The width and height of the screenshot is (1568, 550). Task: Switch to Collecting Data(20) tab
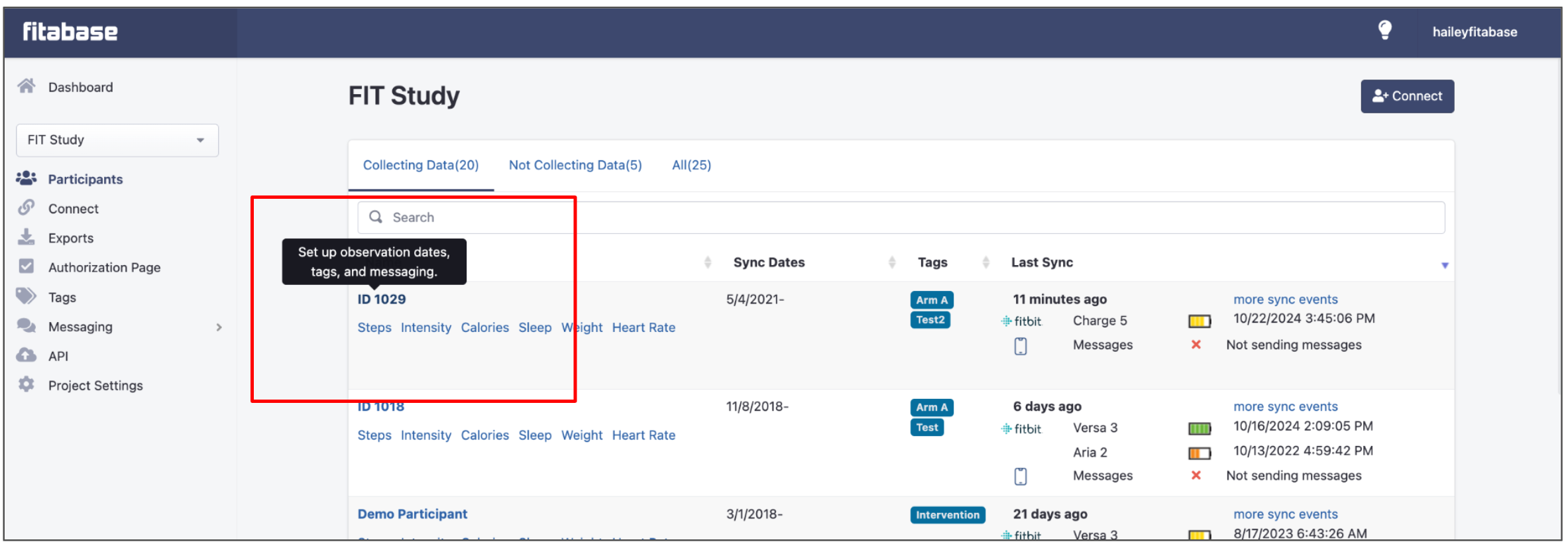(421, 165)
